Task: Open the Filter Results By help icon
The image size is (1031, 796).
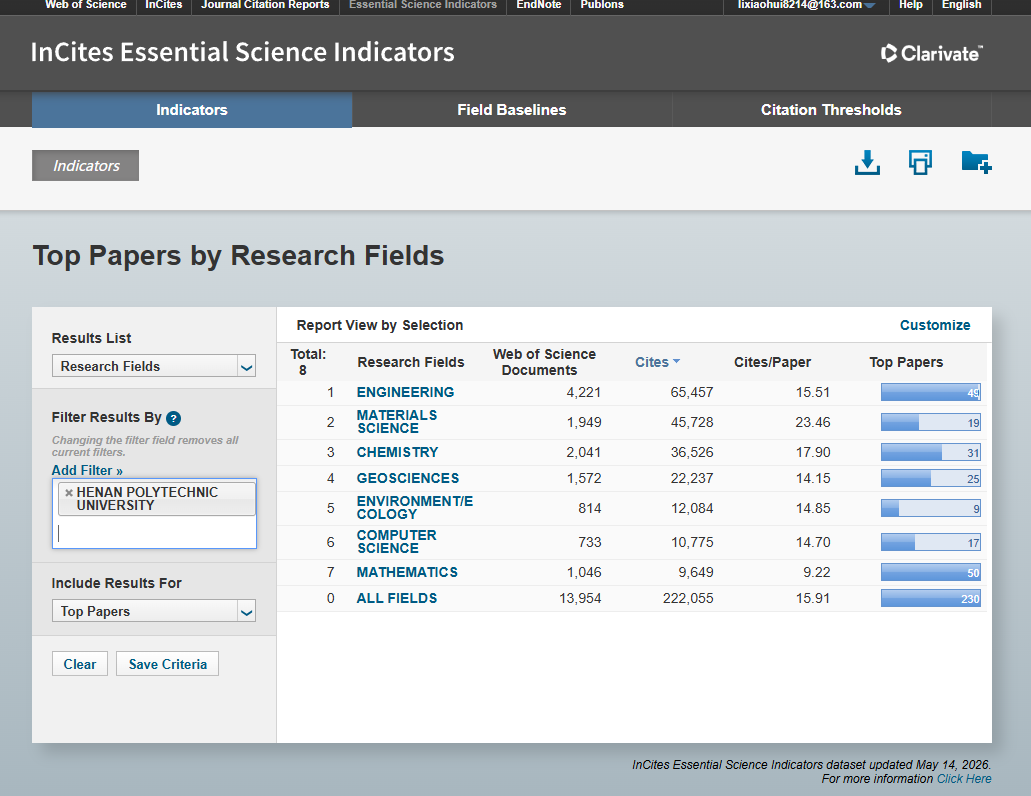Action: tap(174, 418)
